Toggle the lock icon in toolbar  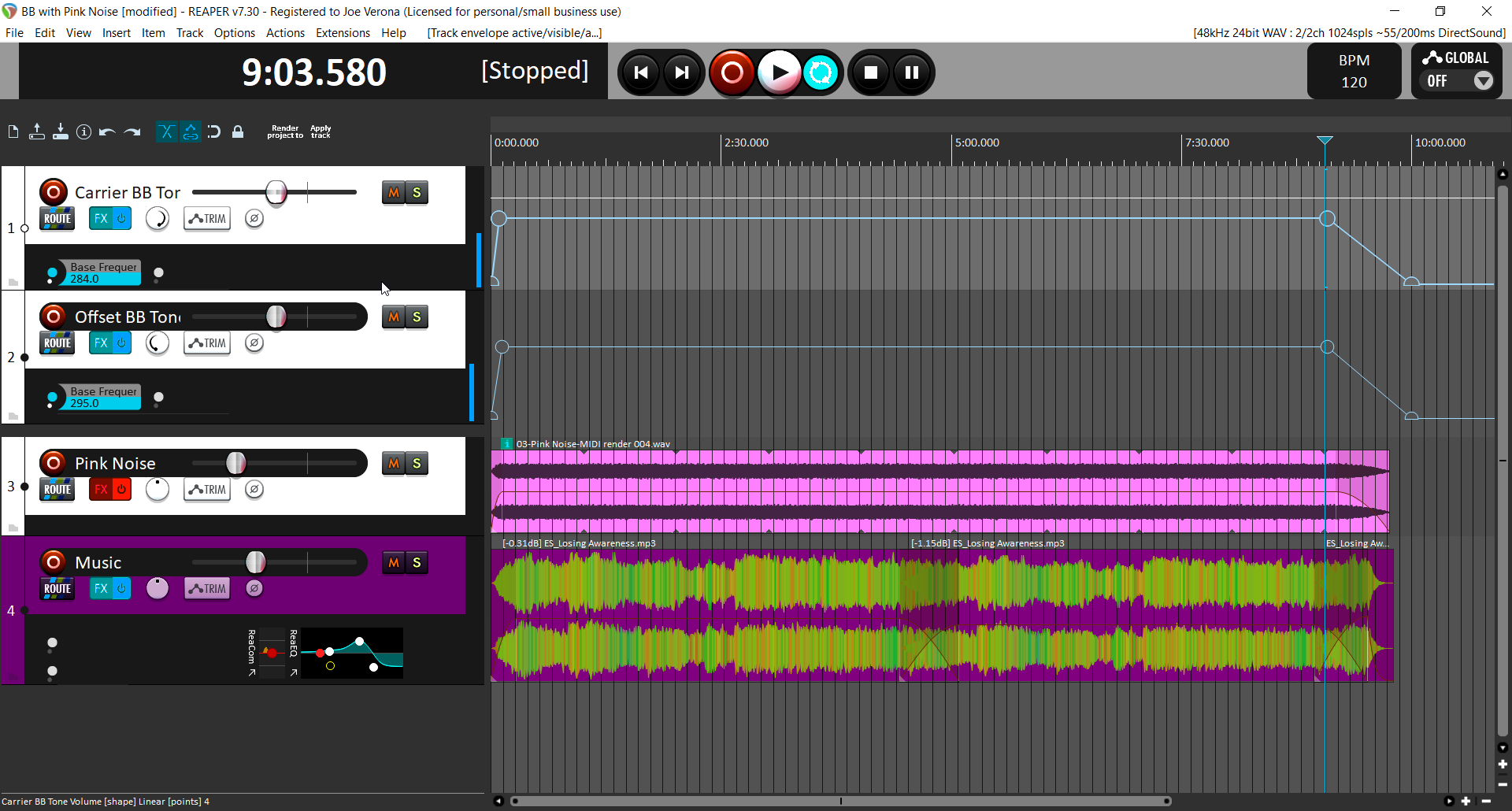(238, 132)
